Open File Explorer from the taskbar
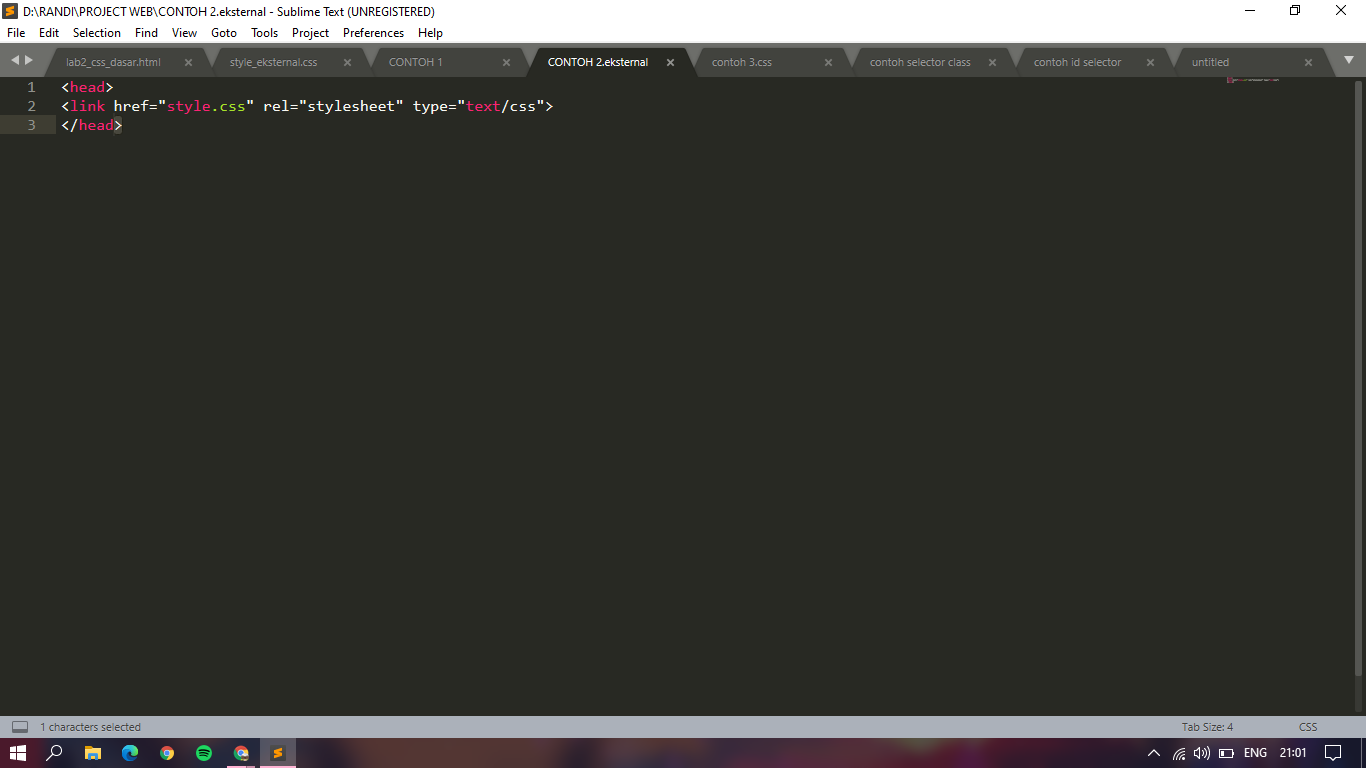This screenshot has width=1366, height=768. [x=93, y=753]
